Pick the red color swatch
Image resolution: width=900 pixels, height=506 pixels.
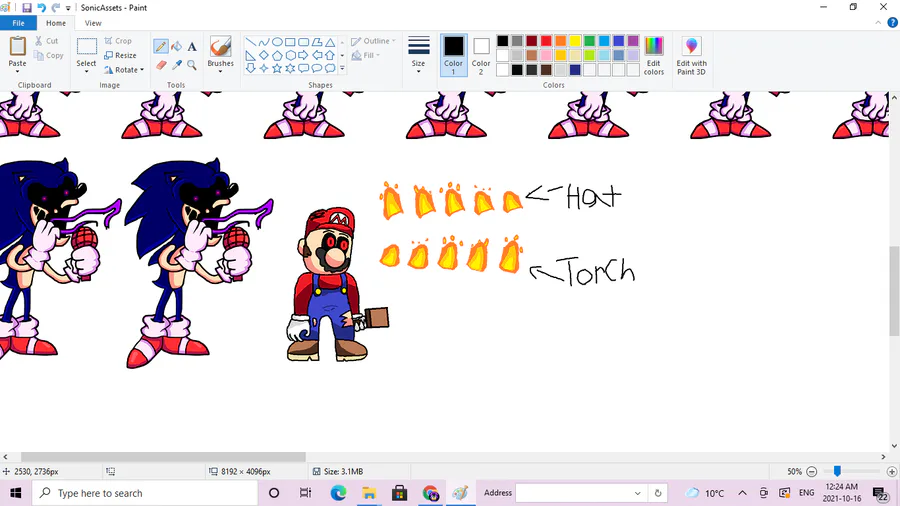point(546,41)
